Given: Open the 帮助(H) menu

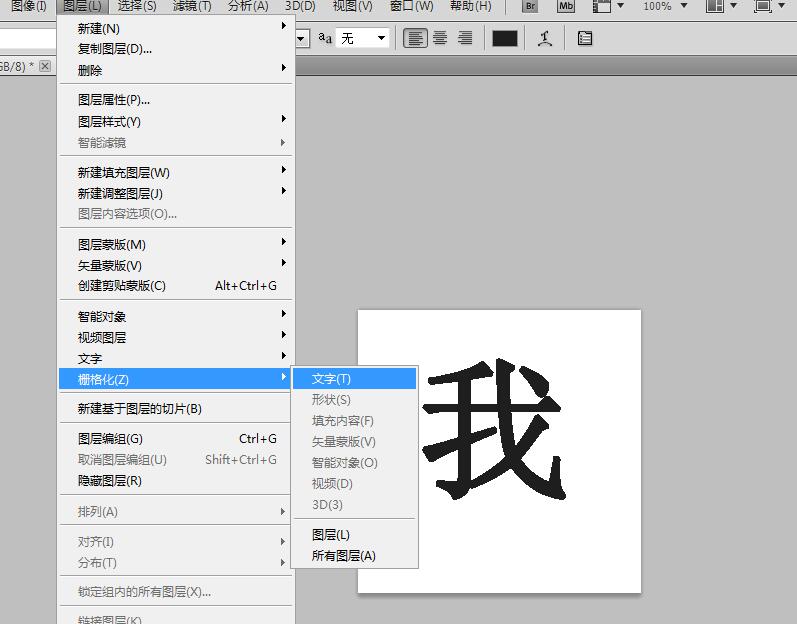Looking at the screenshot, I should tap(471, 6).
